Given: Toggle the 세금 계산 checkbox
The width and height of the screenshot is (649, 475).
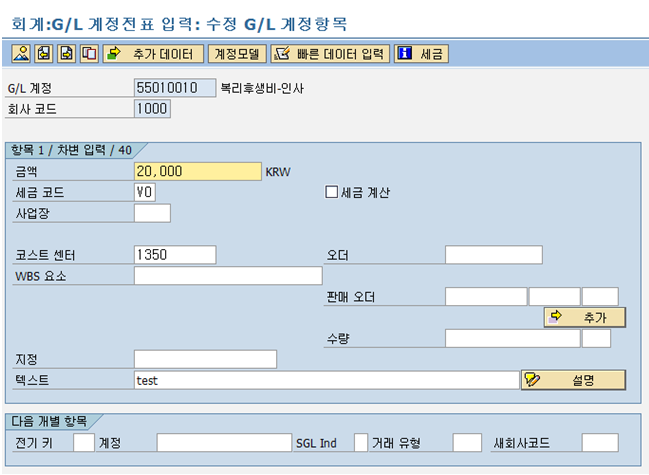Looking at the screenshot, I should [x=332, y=192].
